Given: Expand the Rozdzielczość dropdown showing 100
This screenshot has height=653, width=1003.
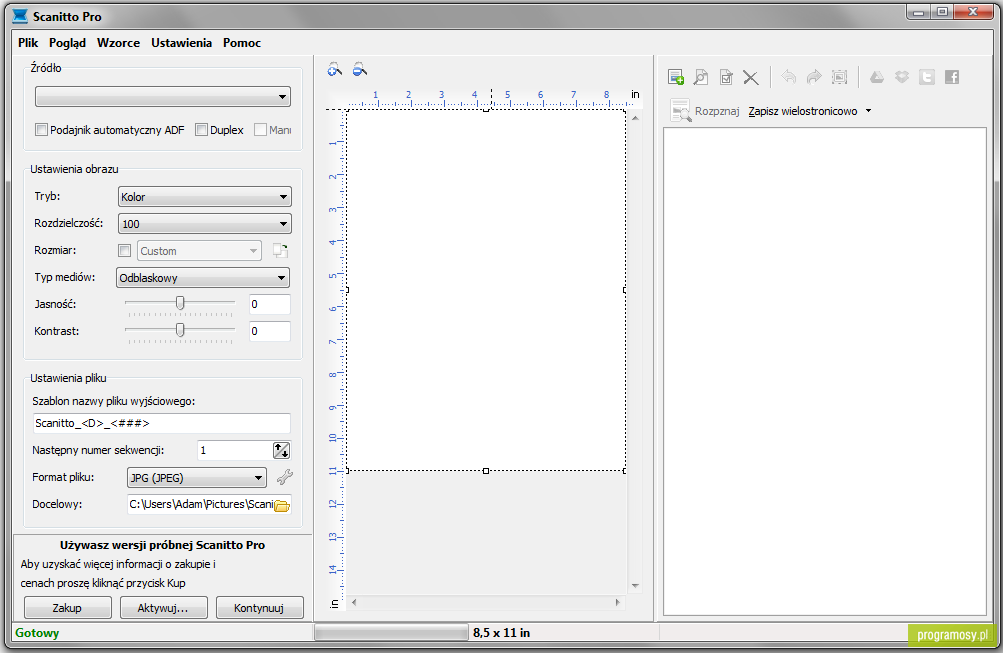Looking at the screenshot, I should pos(205,224).
